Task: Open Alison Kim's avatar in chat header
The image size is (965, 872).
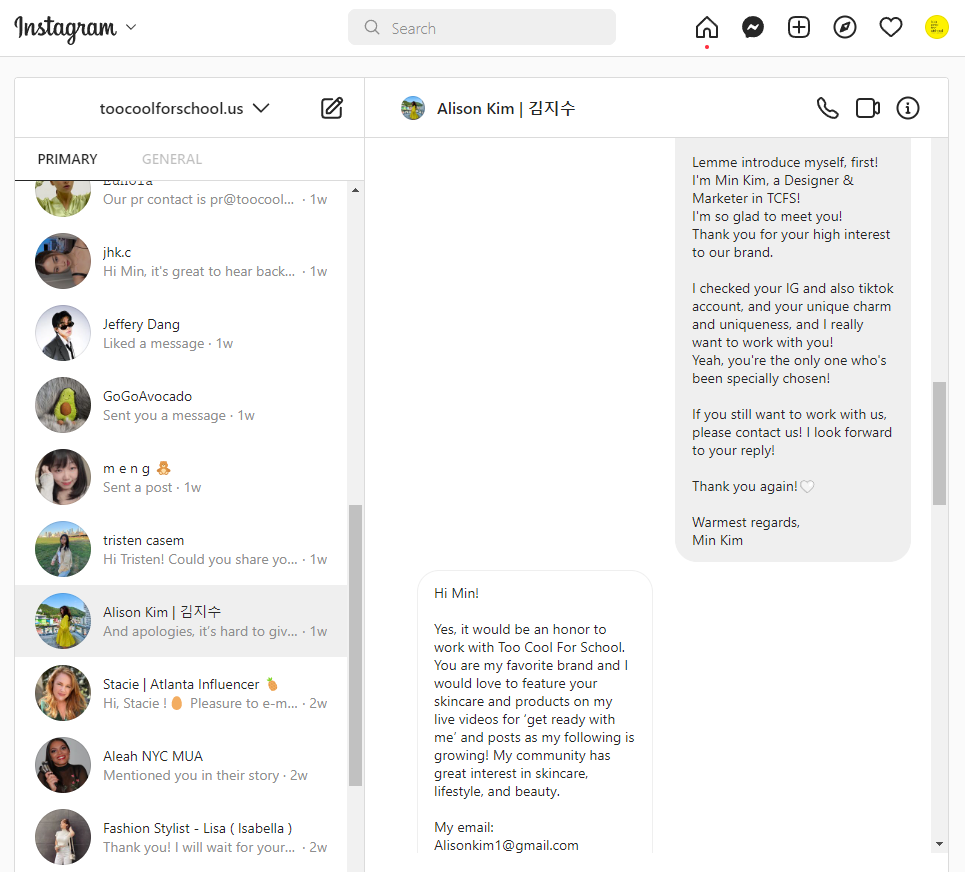Action: (413, 108)
